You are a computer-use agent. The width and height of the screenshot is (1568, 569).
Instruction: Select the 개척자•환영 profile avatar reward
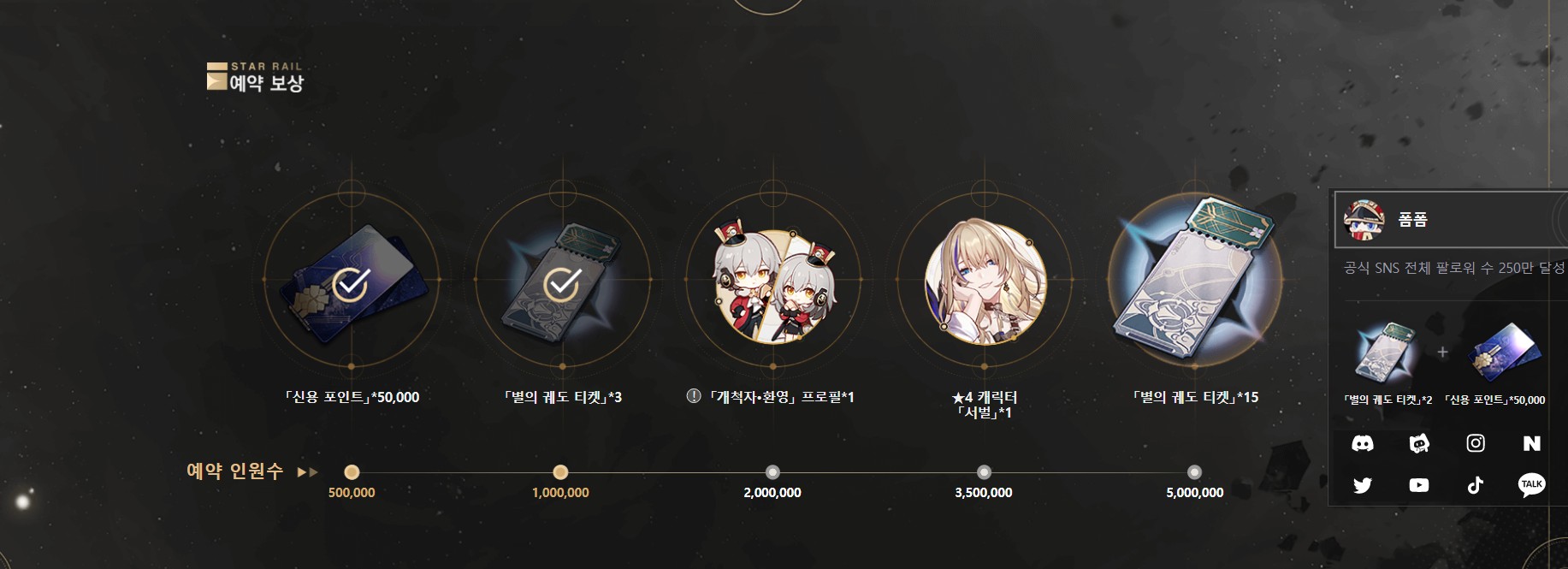pyautogui.click(x=773, y=284)
